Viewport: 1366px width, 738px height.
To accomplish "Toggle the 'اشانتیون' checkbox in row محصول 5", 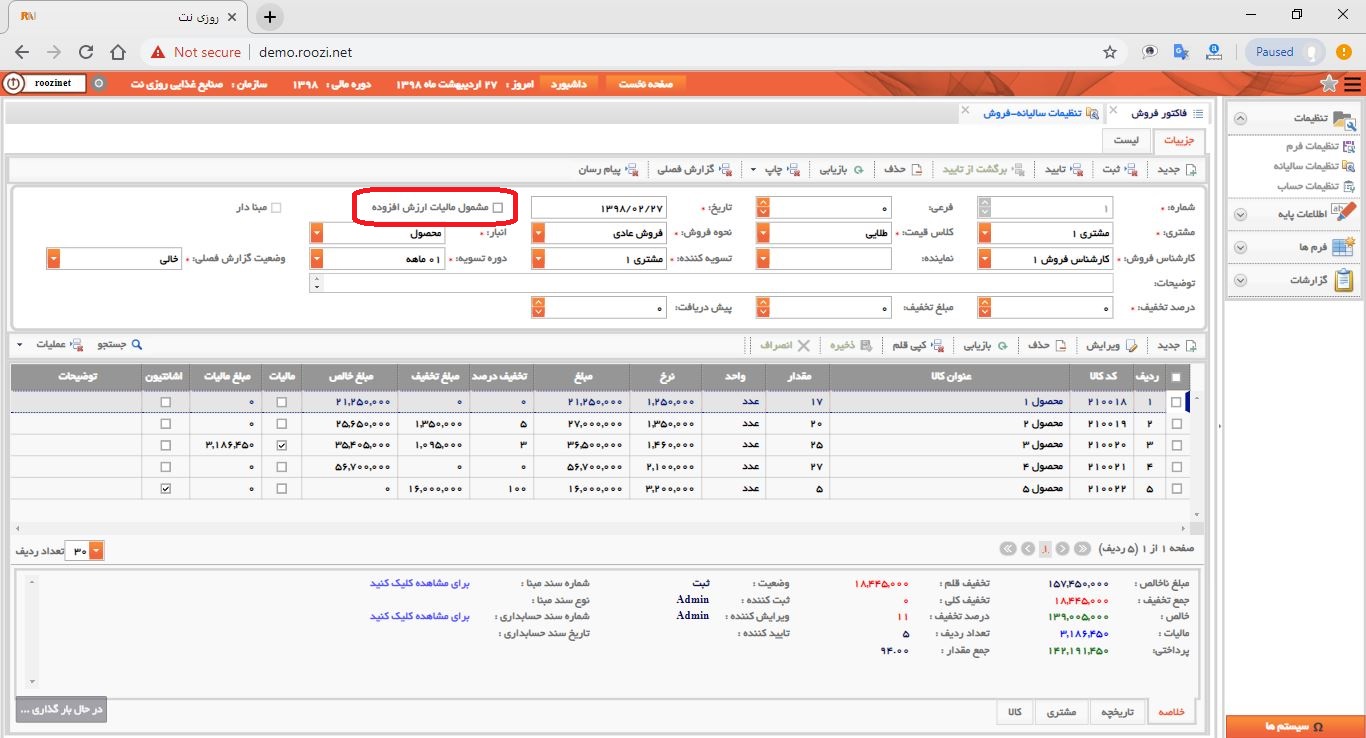I will point(165,489).
